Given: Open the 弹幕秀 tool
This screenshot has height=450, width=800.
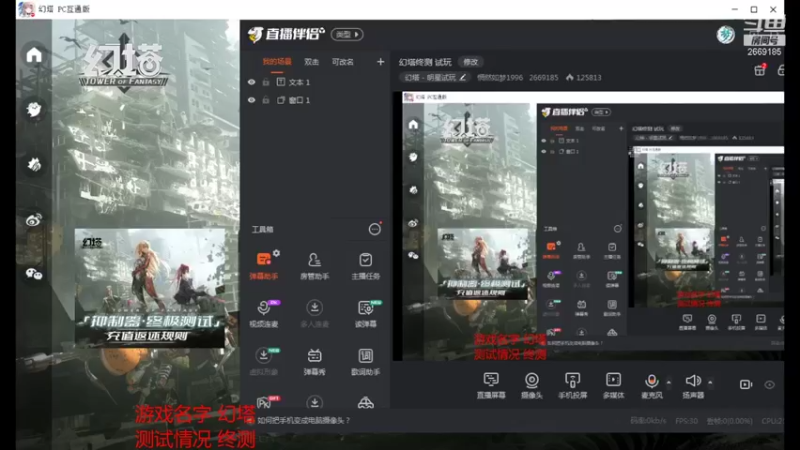Looking at the screenshot, I should (x=314, y=361).
